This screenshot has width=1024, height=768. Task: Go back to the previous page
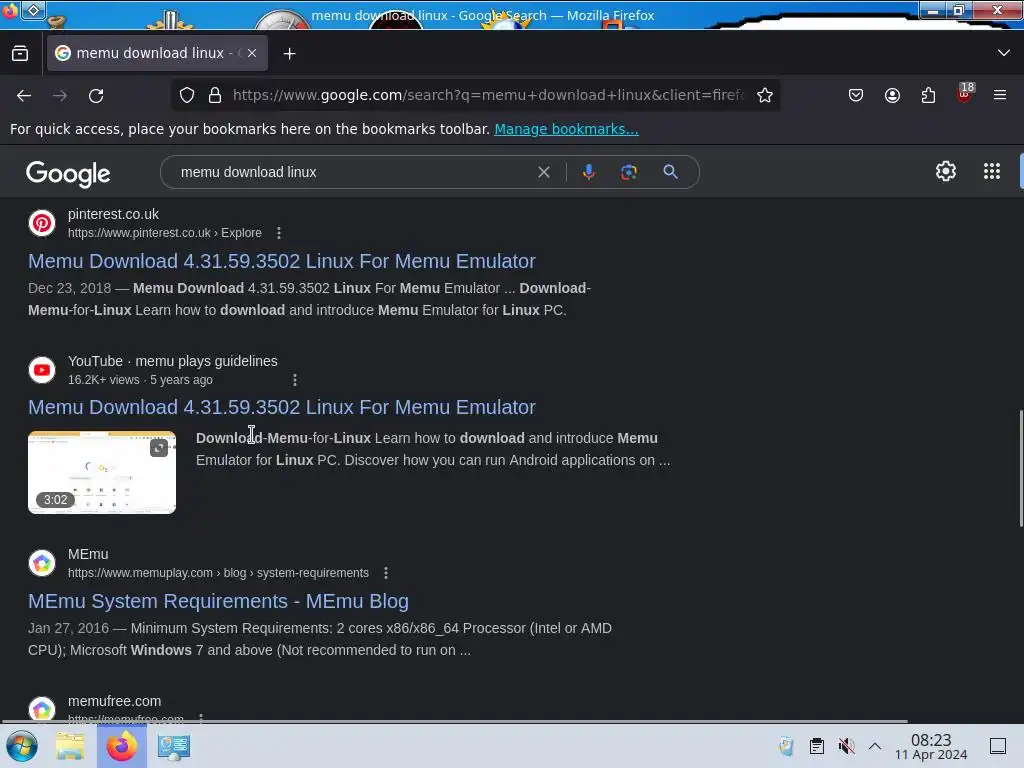(24, 95)
